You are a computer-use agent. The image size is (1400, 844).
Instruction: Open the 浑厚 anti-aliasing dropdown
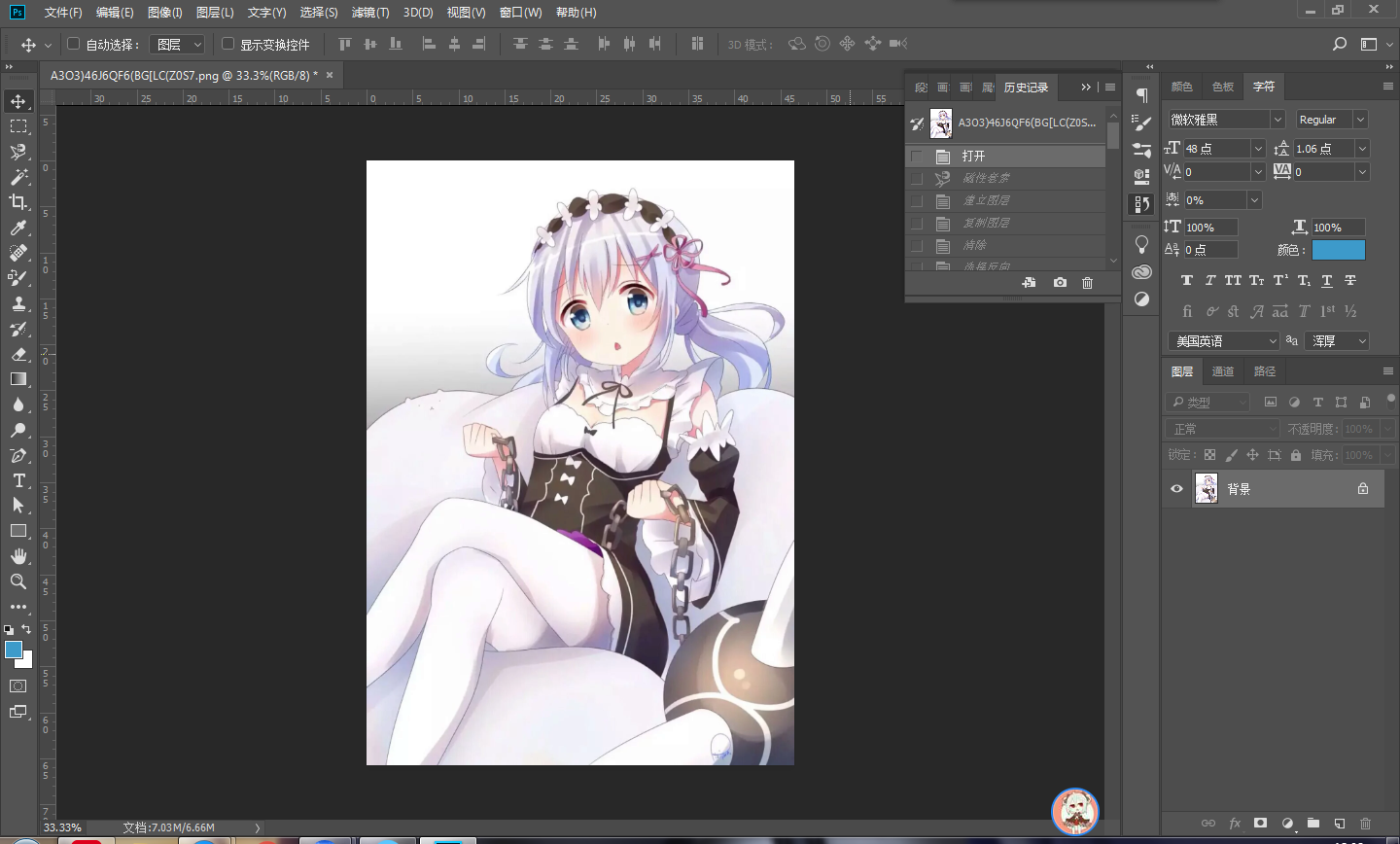click(x=1338, y=341)
